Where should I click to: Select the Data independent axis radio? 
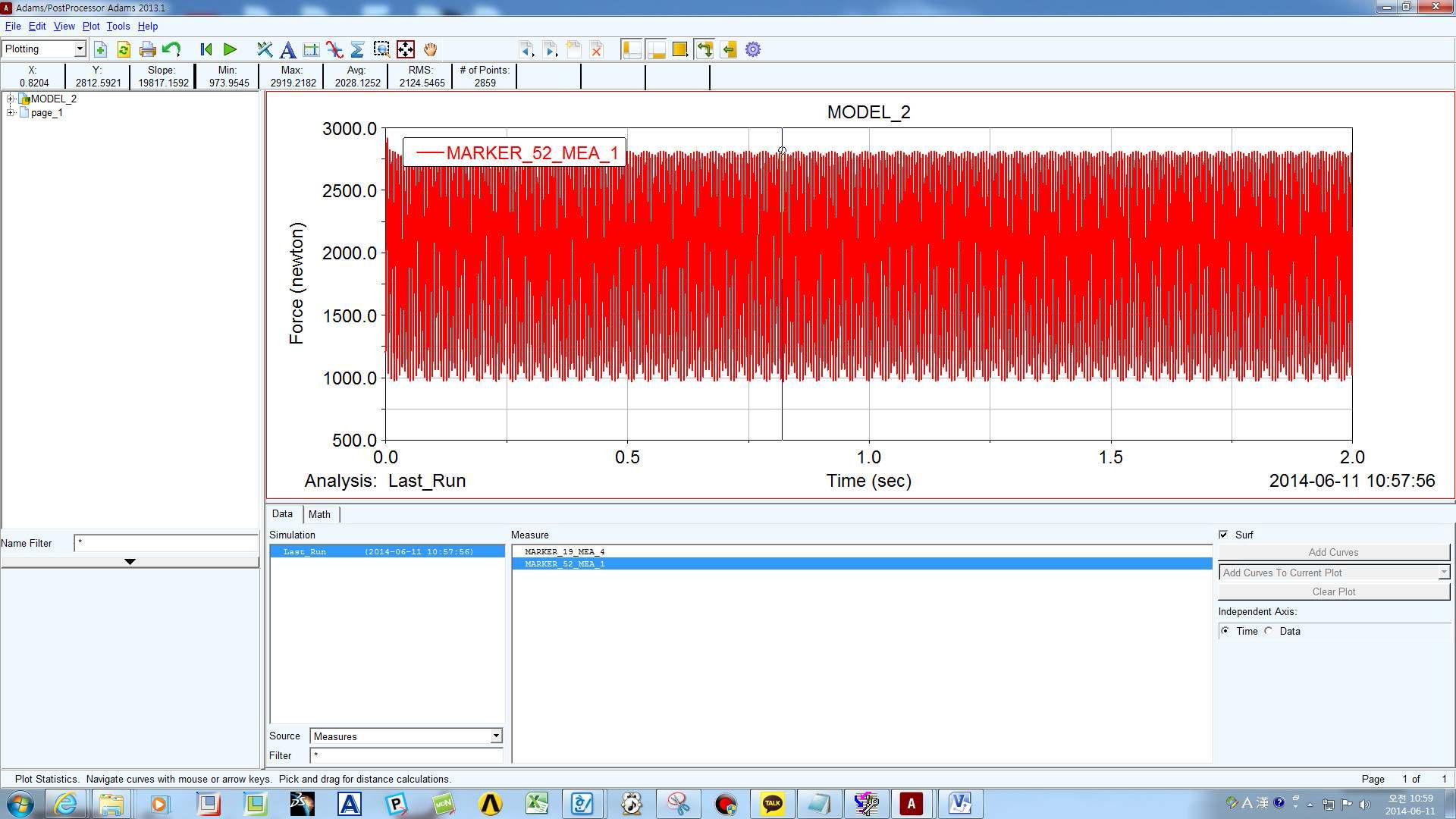tap(1269, 631)
